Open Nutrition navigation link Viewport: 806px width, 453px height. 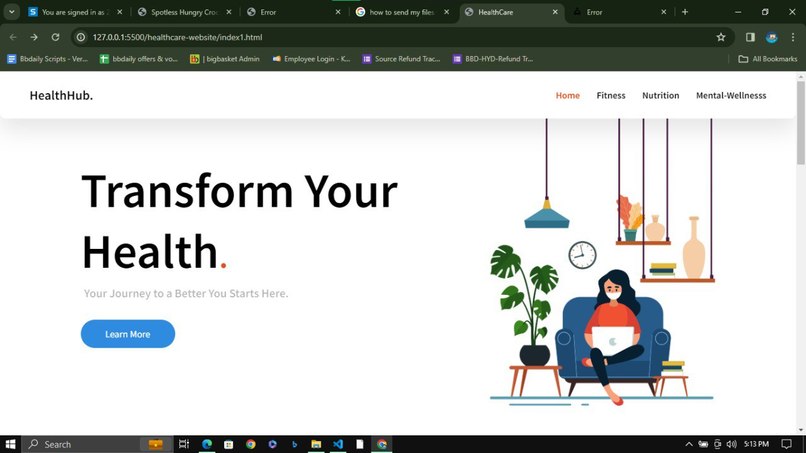tap(661, 95)
